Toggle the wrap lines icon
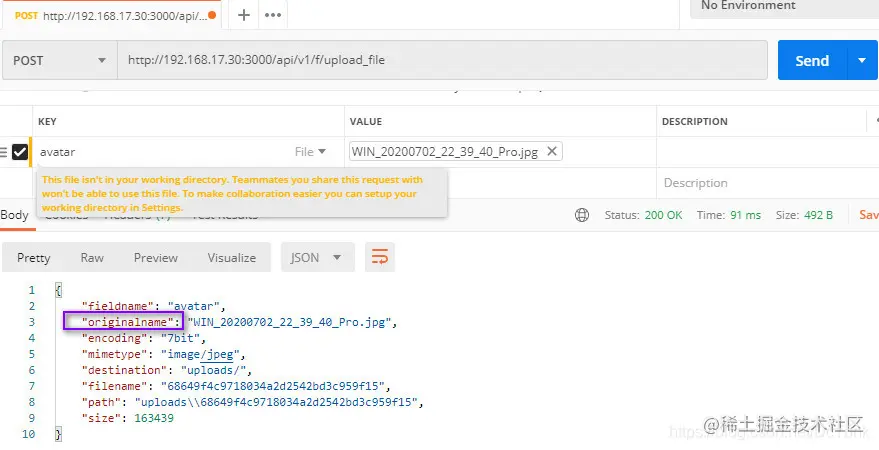 pyautogui.click(x=380, y=258)
